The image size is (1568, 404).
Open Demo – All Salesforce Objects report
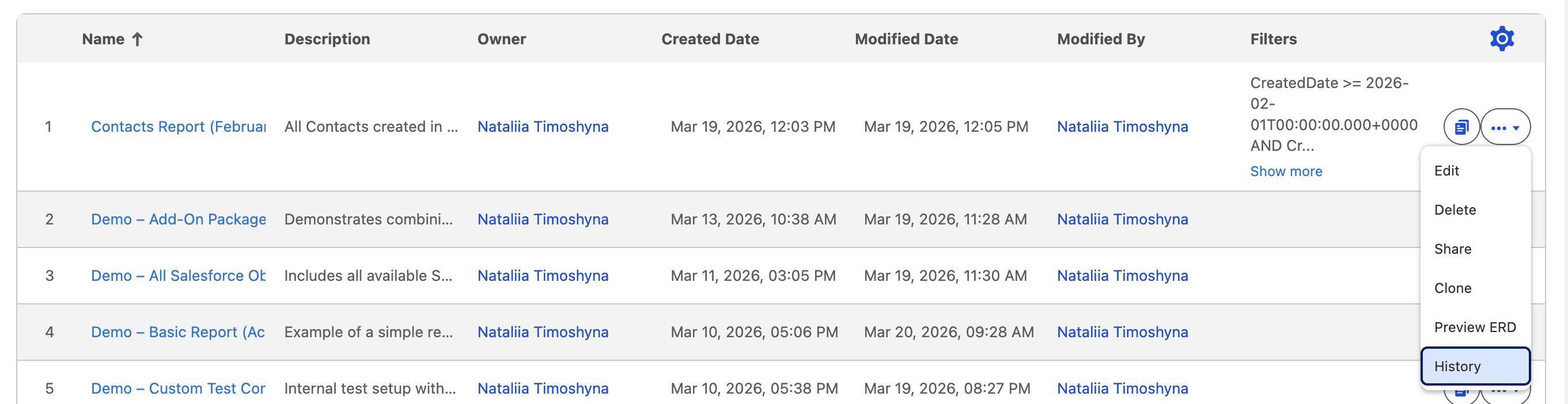pyautogui.click(x=178, y=276)
